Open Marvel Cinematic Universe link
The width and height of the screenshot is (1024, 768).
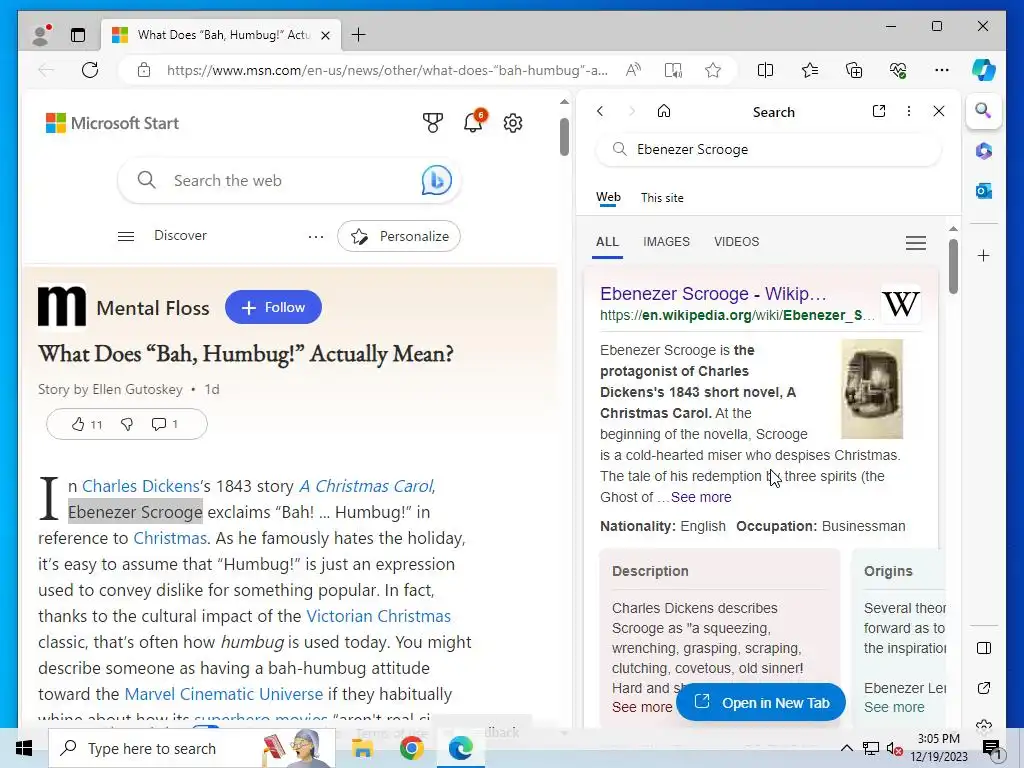tap(224, 694)
